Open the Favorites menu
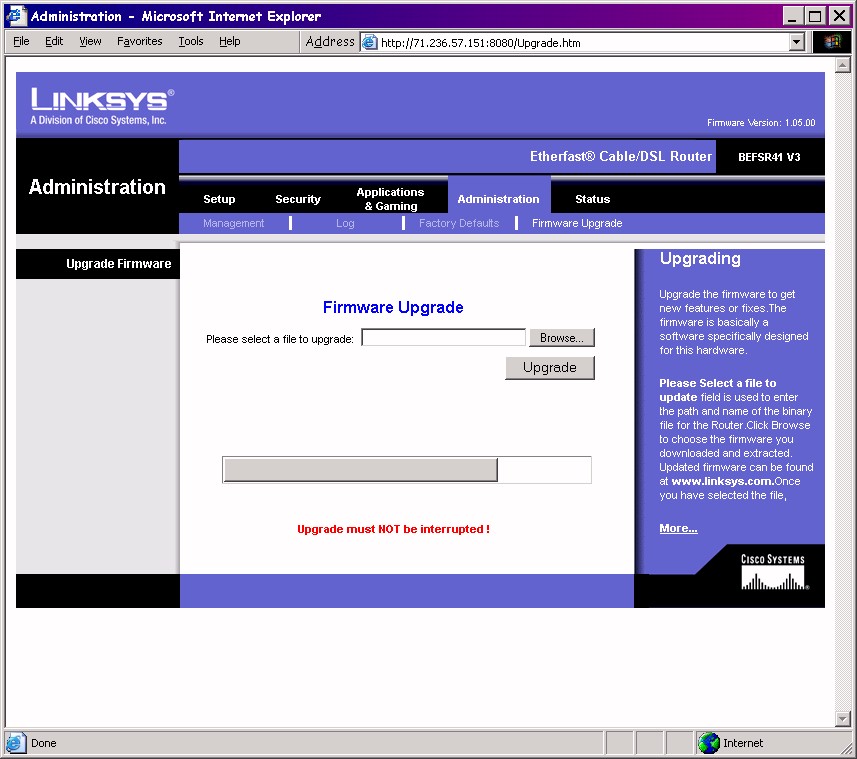This screenshot has width=857, height=759. click(139, 41)
